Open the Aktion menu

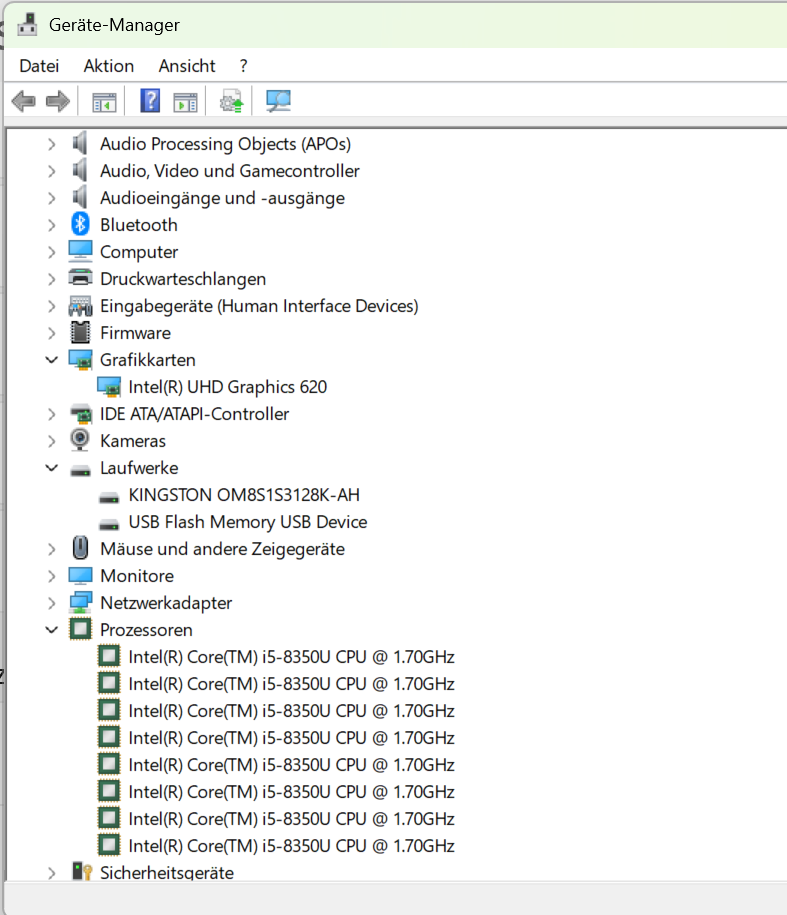tap(109, 65)
